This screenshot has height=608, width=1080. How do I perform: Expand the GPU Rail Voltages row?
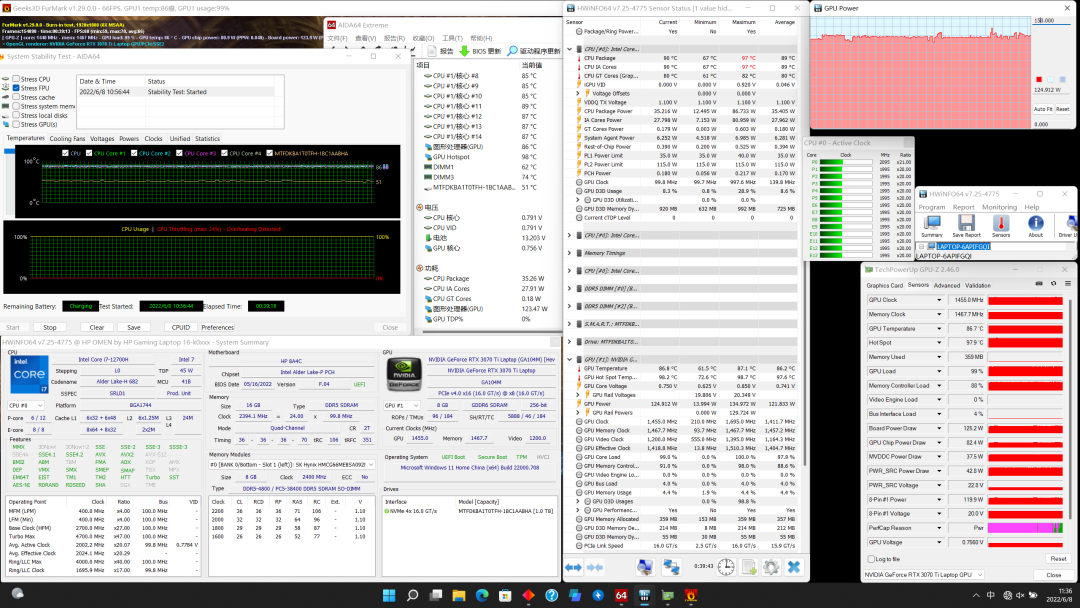click(x=579, y=395)
